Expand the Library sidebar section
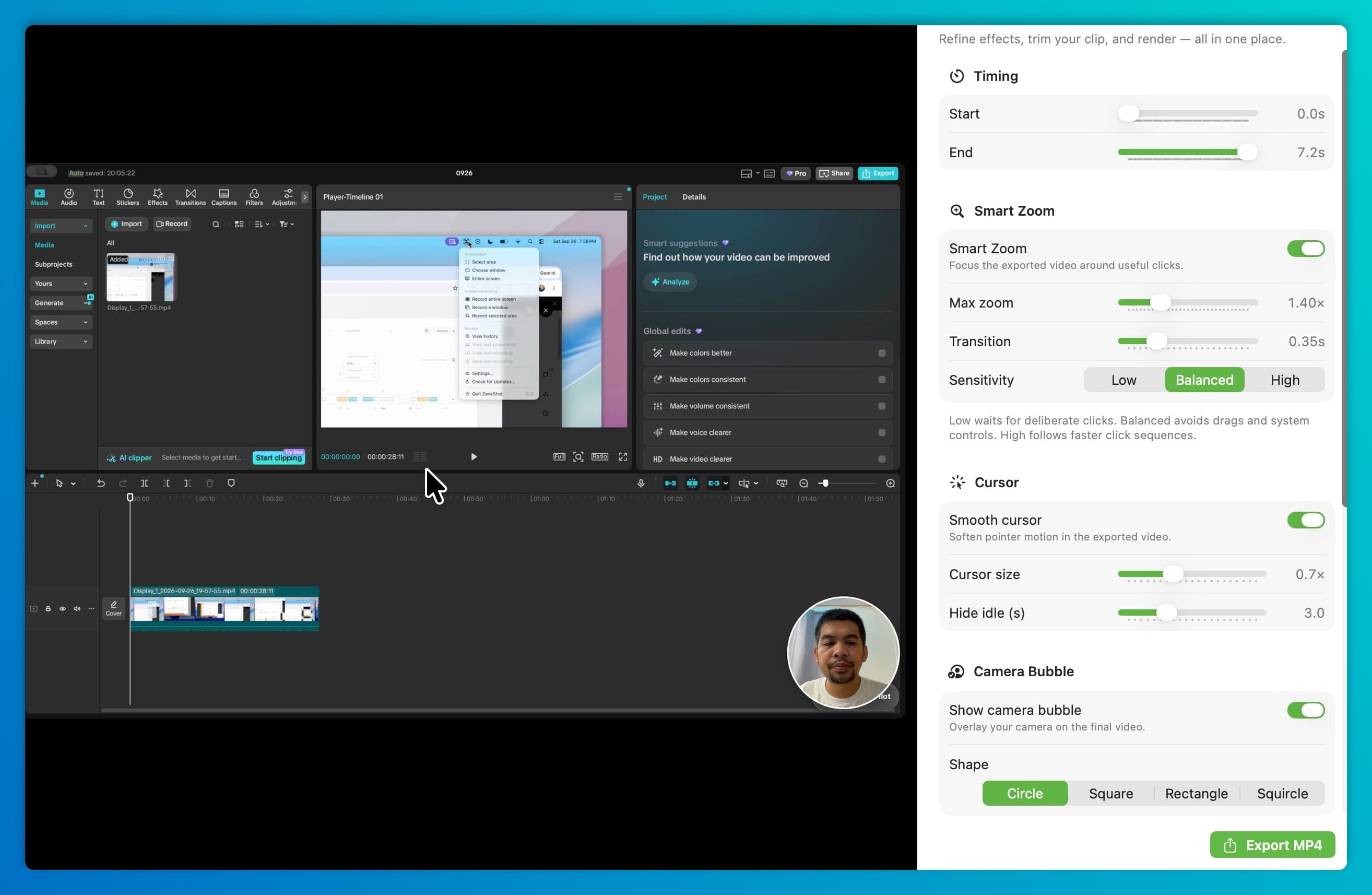Screen dimensions: 1372x895 [x=61, y=341]
